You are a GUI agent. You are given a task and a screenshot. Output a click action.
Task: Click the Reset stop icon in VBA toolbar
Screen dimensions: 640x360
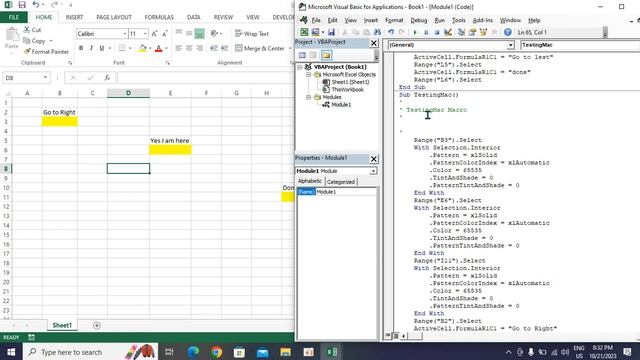coord(437,32)
